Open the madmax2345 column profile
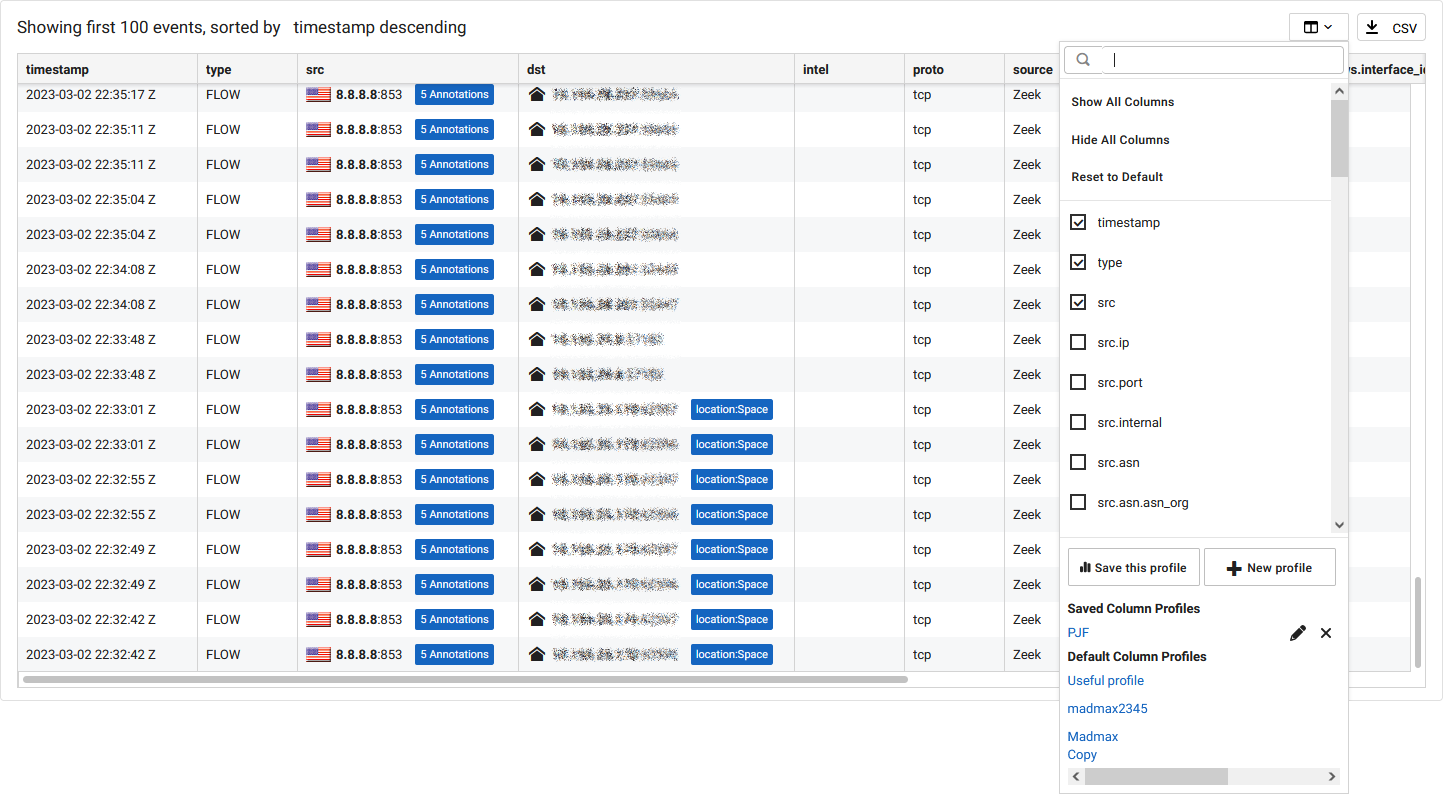1443x794 pixels. 1107,708
